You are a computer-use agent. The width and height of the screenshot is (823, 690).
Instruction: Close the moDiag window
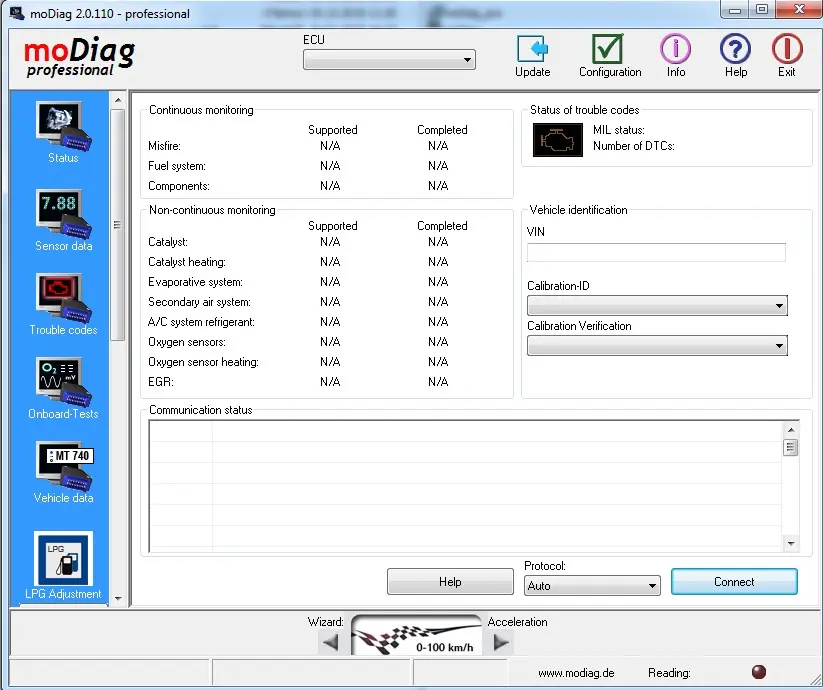click(798, 10)
